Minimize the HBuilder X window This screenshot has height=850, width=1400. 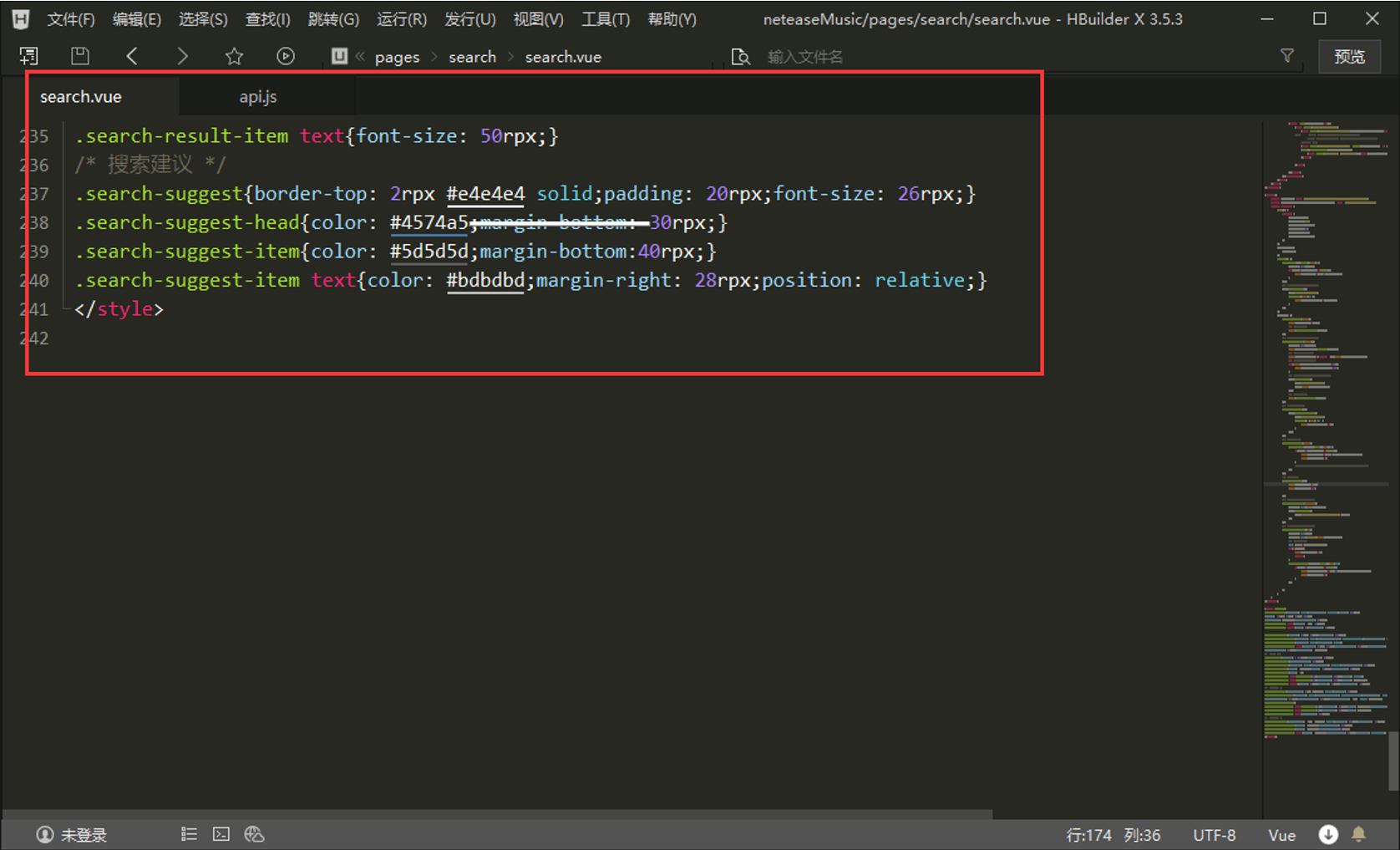[1267, 18]
